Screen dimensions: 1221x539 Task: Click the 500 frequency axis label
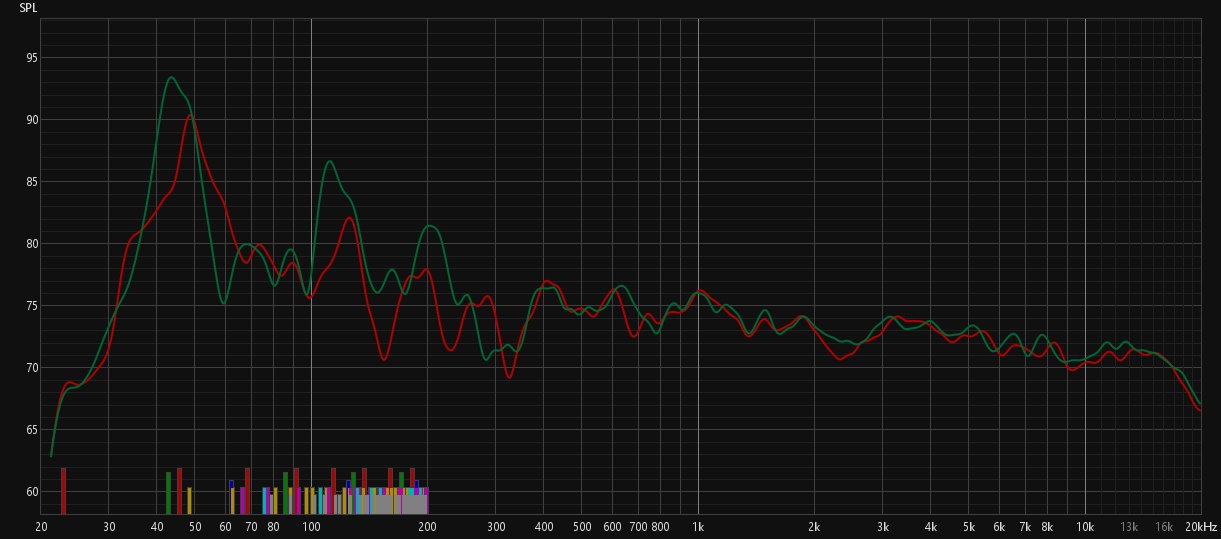582,527
